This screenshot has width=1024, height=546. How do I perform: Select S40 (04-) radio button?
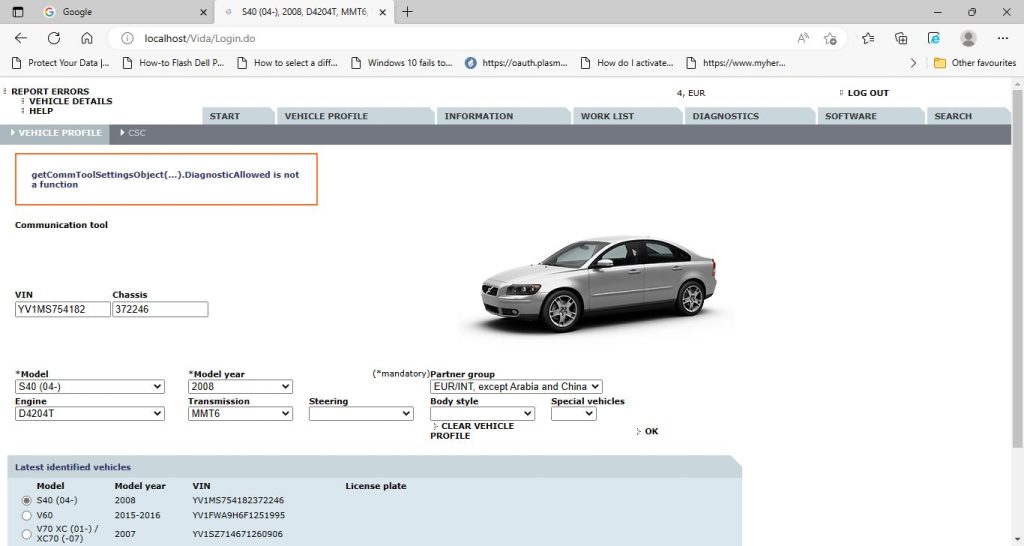[x=26, y=500]
